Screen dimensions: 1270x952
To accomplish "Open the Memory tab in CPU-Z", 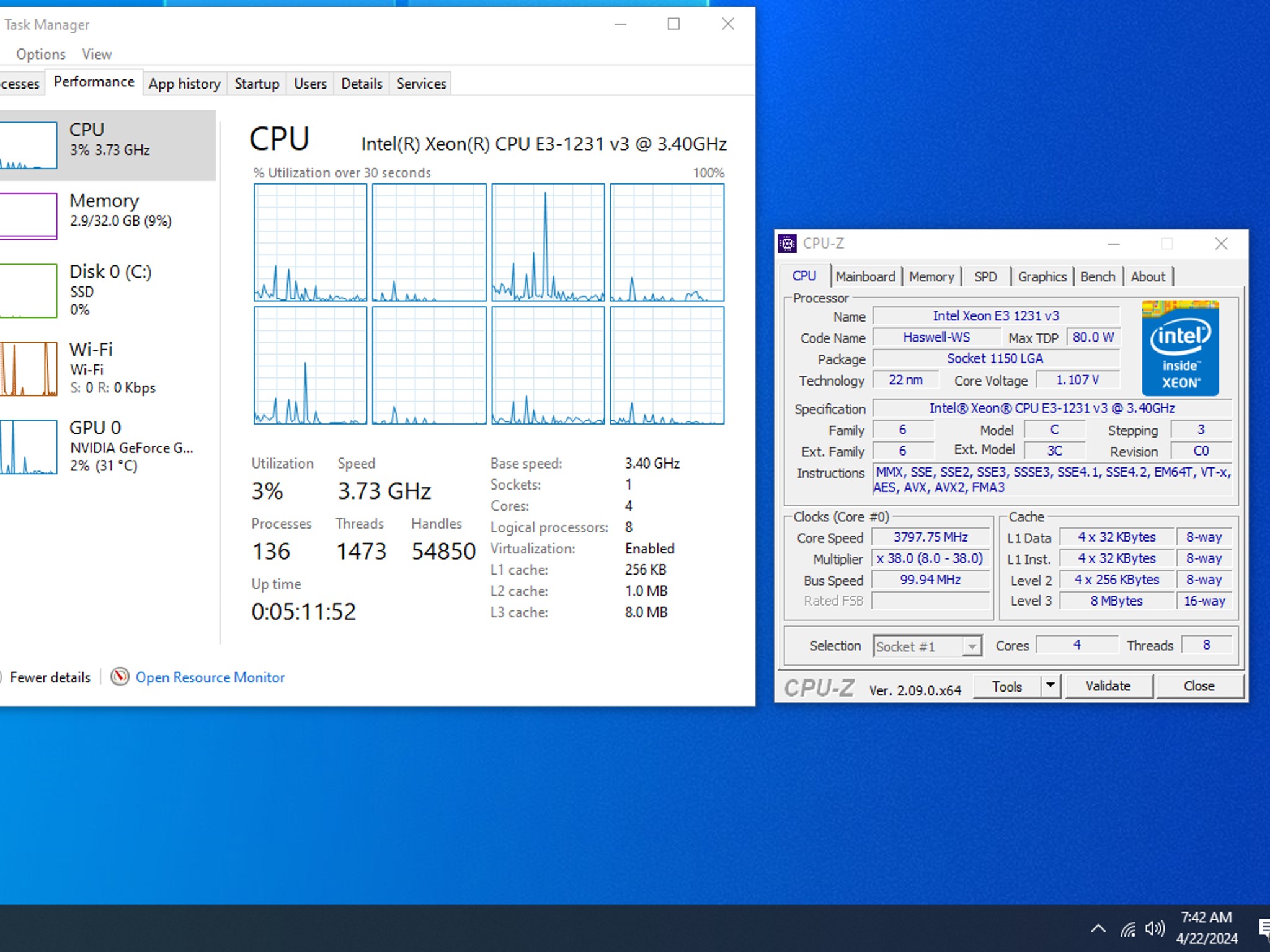I will (x=931, y=277).
